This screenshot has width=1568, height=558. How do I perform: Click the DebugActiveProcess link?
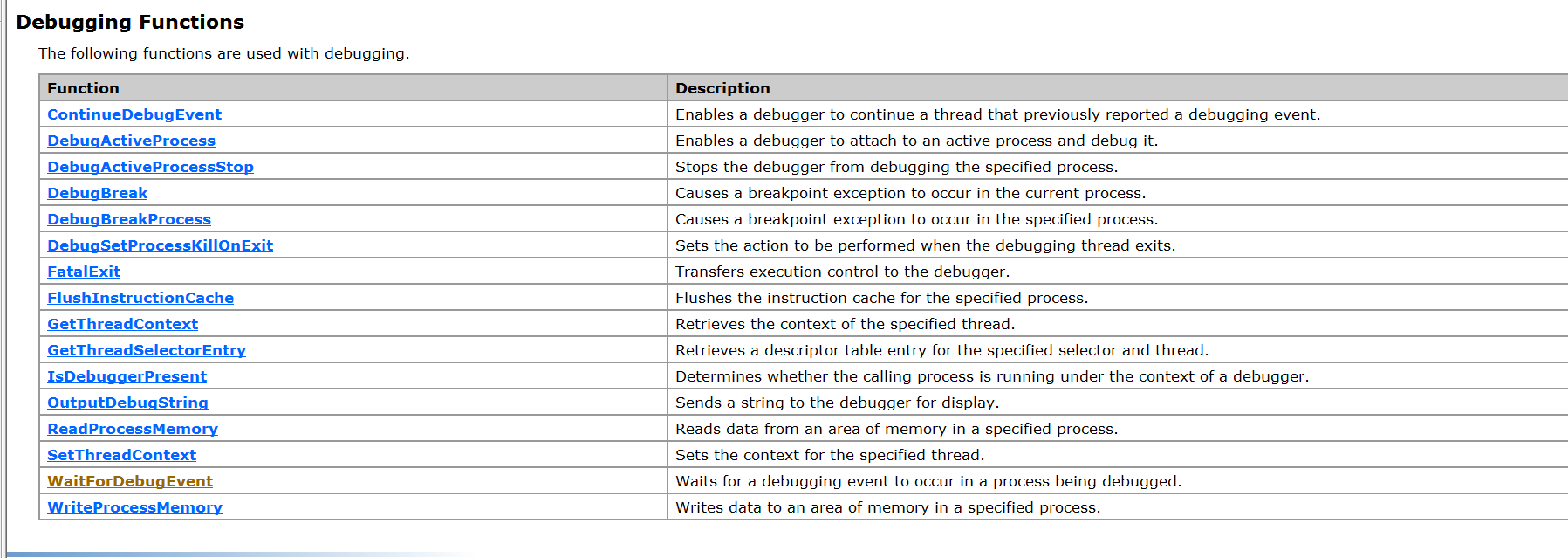(131, 141)
